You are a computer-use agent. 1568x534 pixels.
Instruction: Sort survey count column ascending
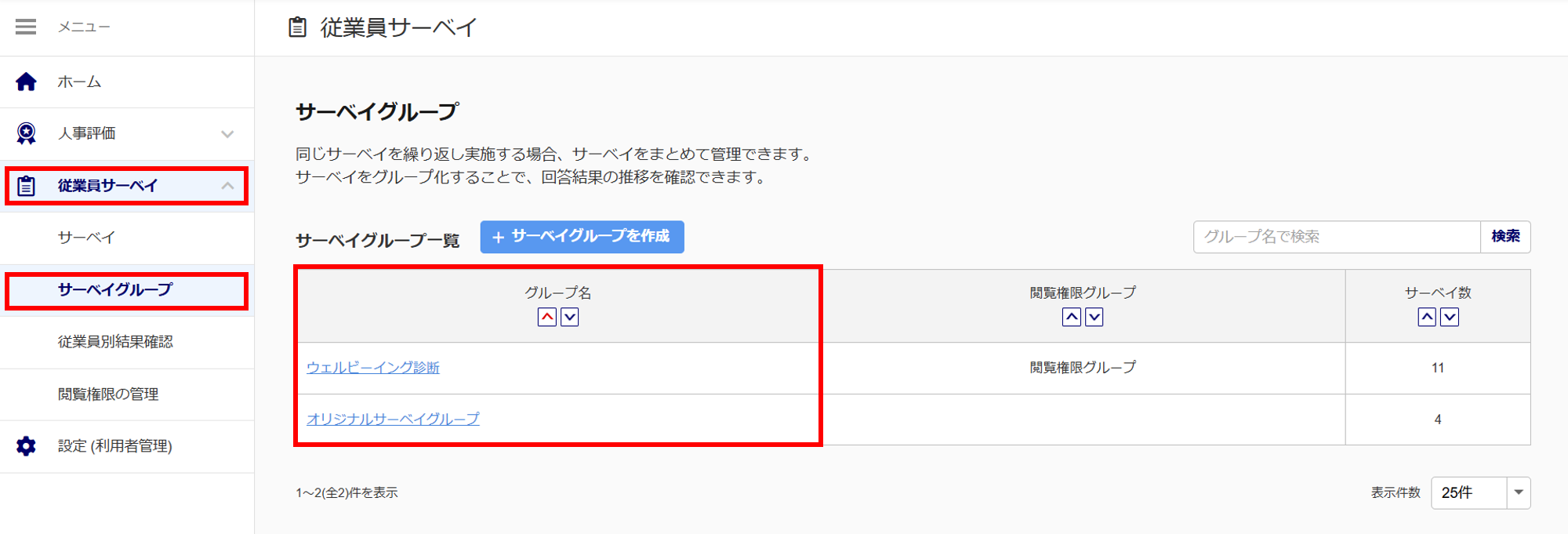pyautogui.click(x=1427, y=317)
